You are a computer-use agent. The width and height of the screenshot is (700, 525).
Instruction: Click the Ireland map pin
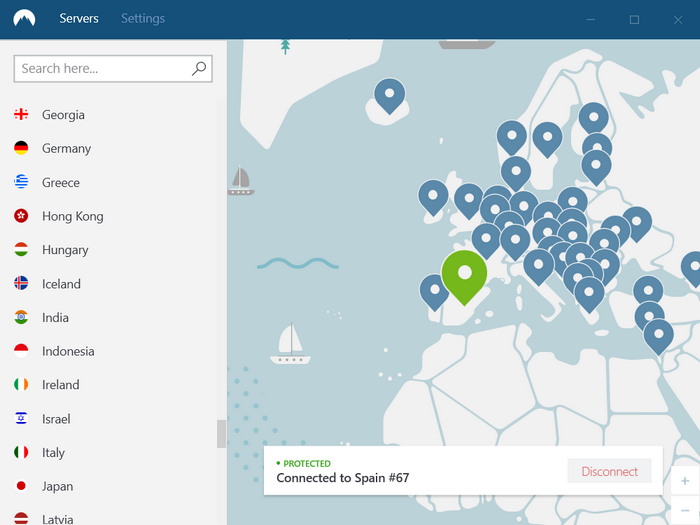pyautogui.click(x=433, y=196)
